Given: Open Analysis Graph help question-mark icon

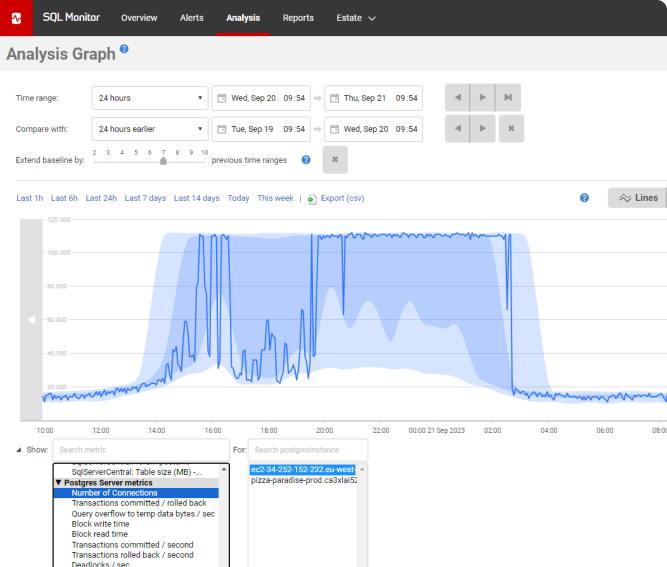Looking at the screenshot, I should pyautogui.click(x=124, y=49).
